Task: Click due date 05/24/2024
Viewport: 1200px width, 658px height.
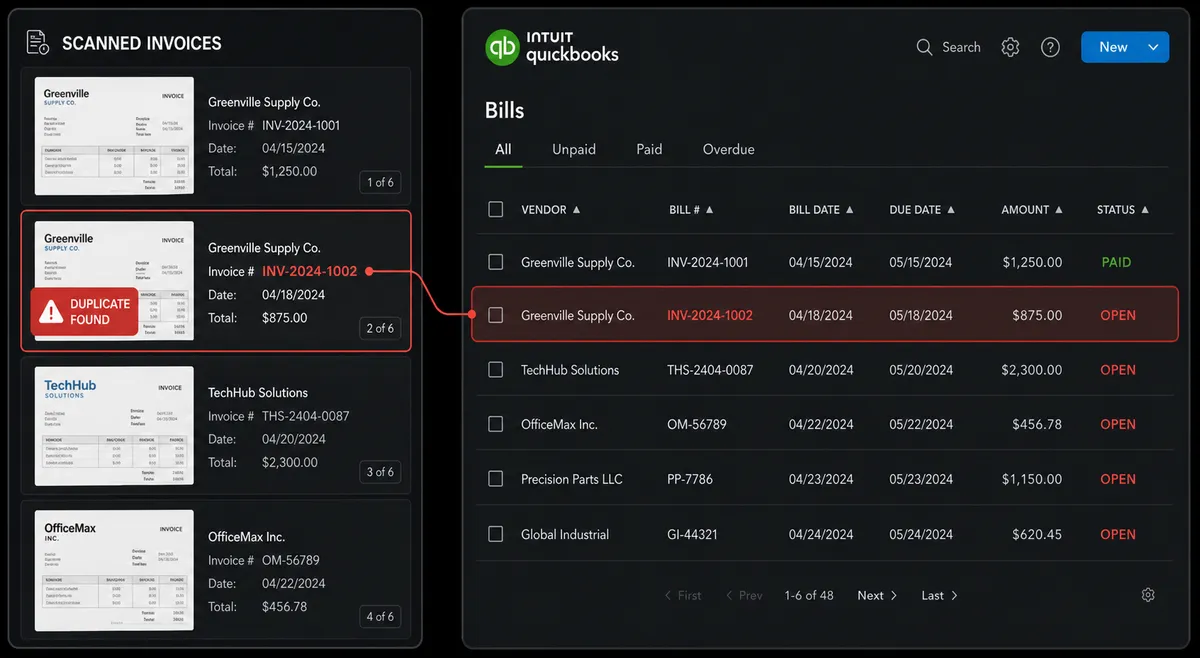Action: [921, 534]
